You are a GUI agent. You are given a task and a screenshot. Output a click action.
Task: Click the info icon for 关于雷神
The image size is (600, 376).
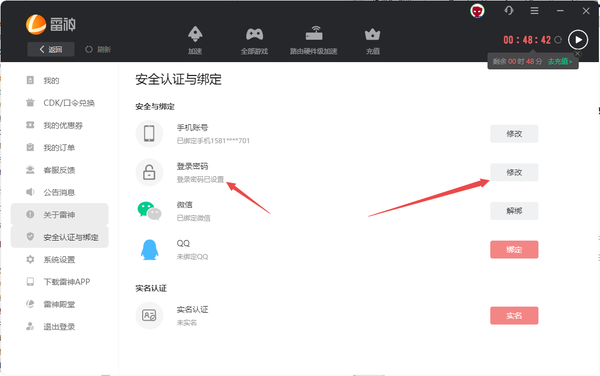tap(30, 214)
